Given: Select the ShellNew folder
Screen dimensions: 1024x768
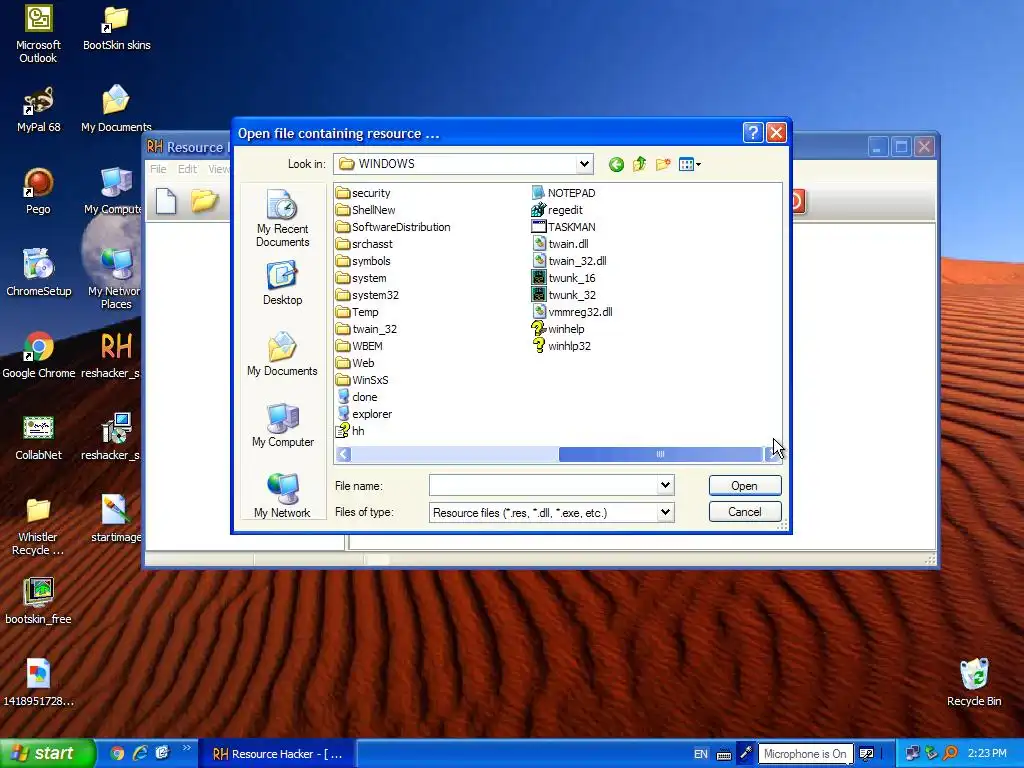Looking at the screenshot, I should pos(366,210).
